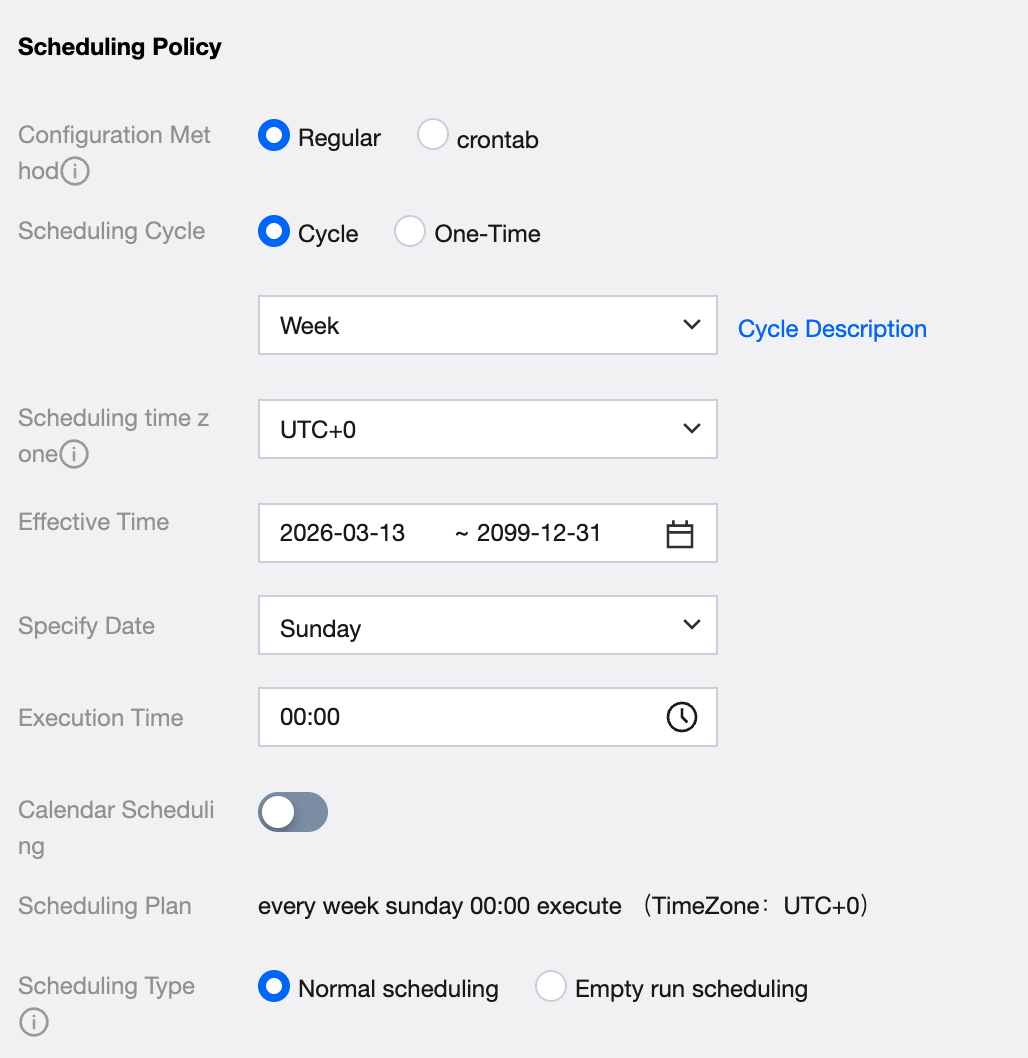Choose the Cycle scheduling option

[274, 232]
